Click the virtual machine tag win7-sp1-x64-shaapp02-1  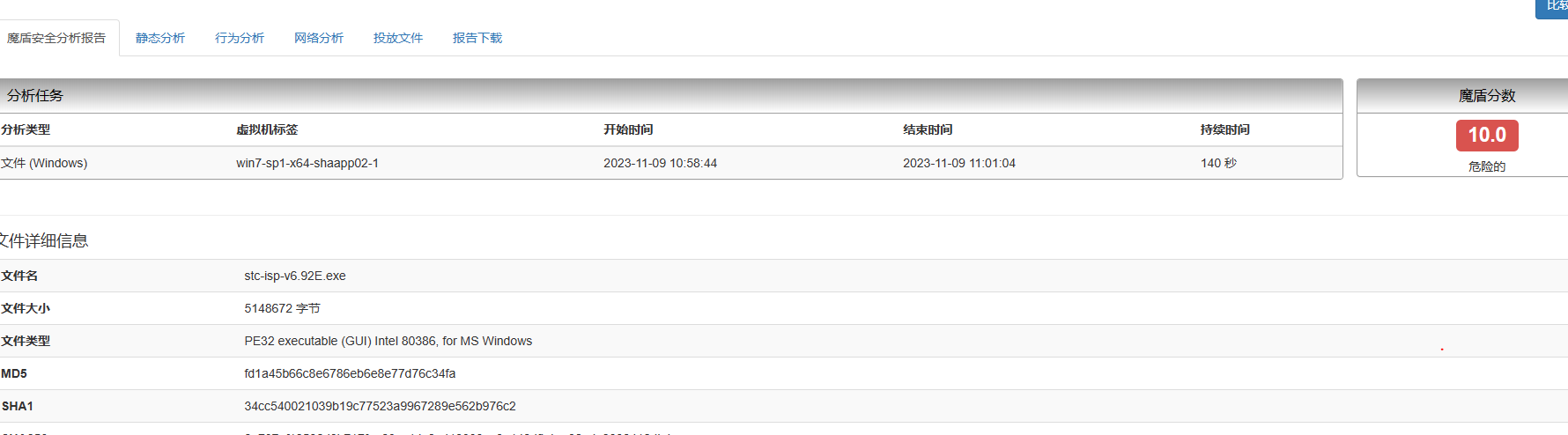[x=307, y=163]
